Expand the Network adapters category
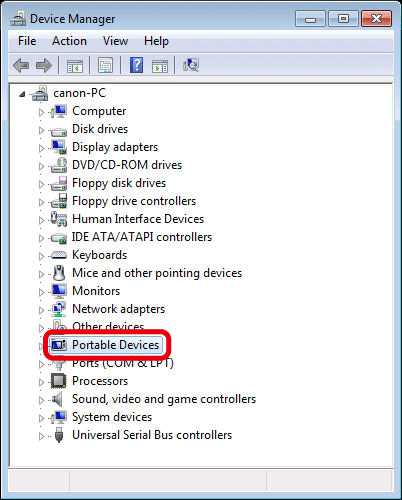The image size is (402, 500). (x=41, y=310)
